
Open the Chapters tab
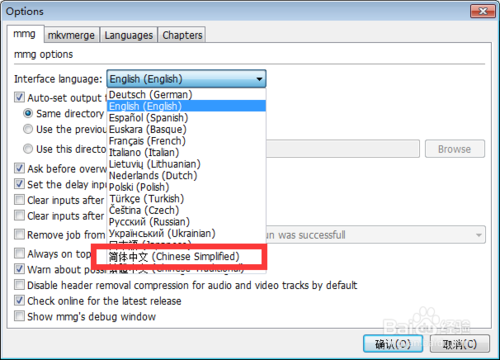click(182, 35)
